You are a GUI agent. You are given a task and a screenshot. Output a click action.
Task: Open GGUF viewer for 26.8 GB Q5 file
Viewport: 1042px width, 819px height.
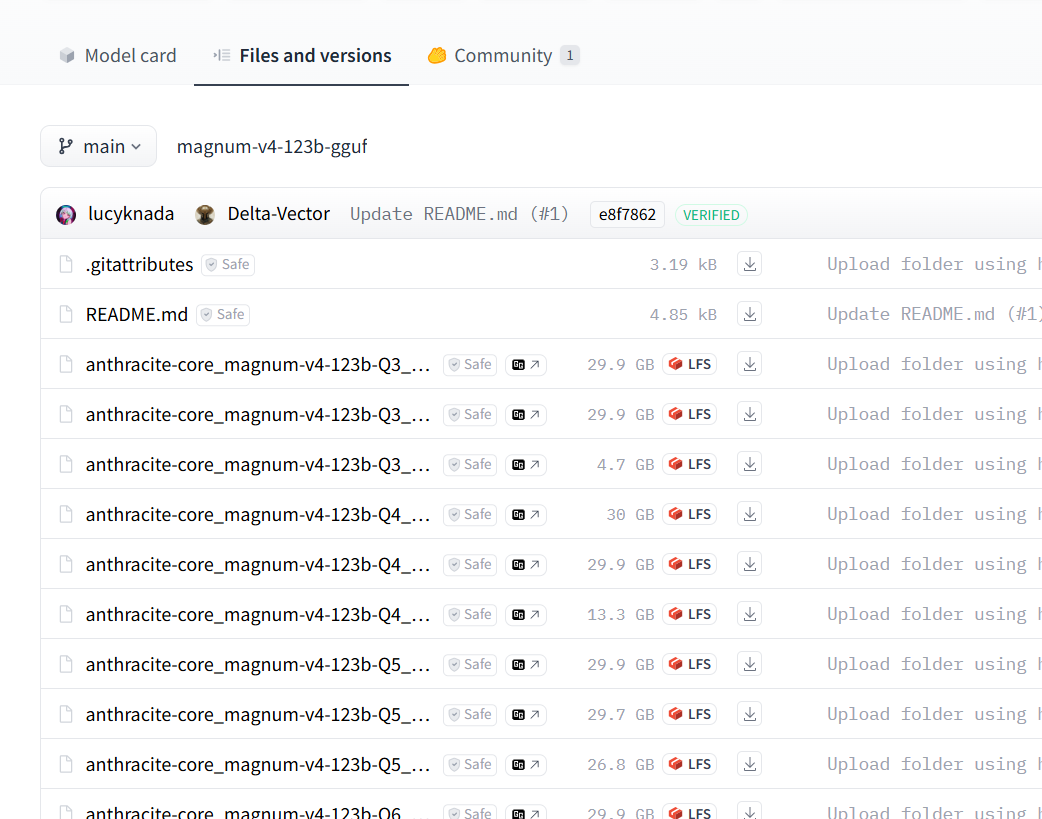pos(526,764)
